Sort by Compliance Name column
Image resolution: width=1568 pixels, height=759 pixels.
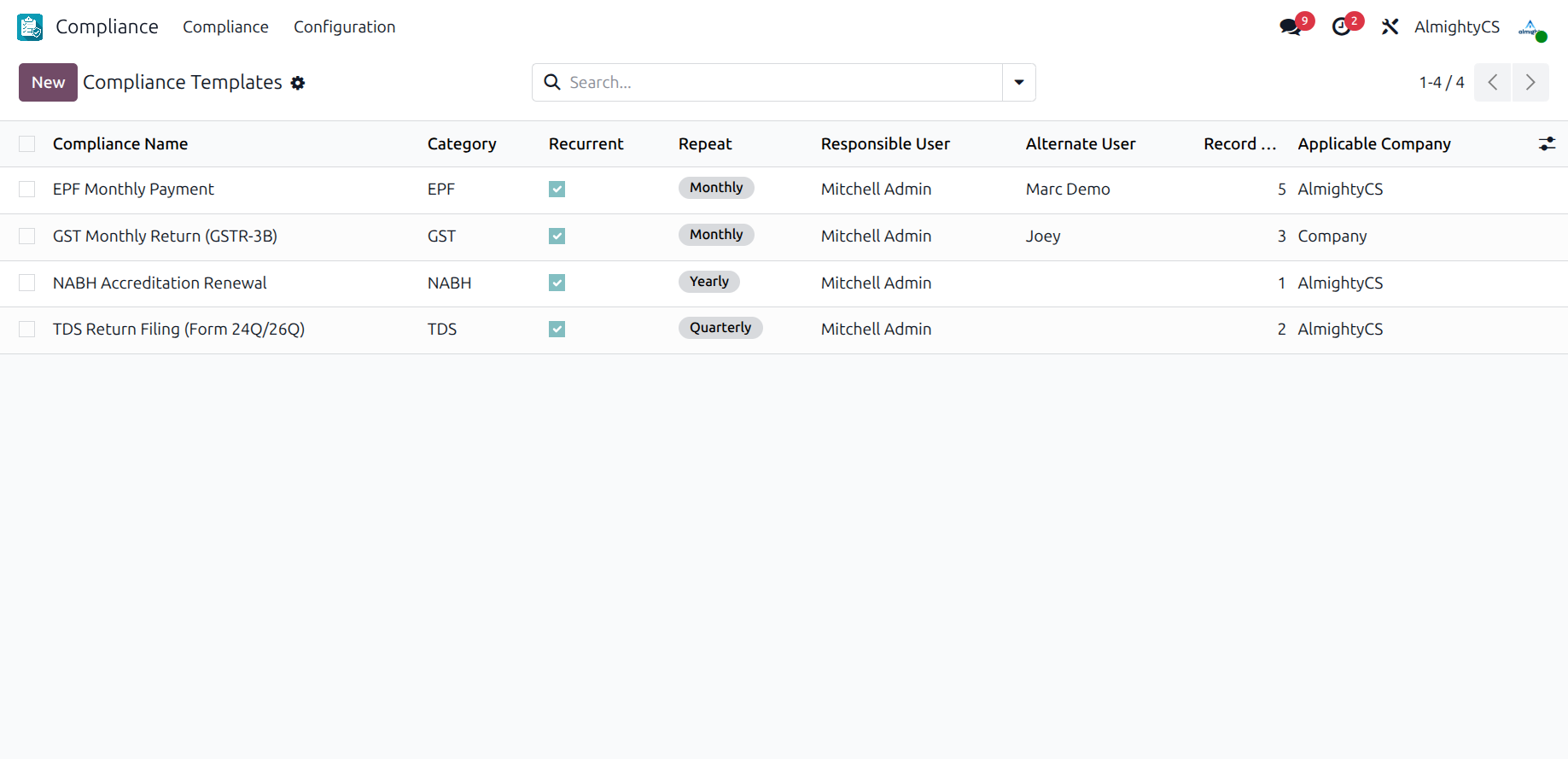pyautogui.click(x=120, y=144)
